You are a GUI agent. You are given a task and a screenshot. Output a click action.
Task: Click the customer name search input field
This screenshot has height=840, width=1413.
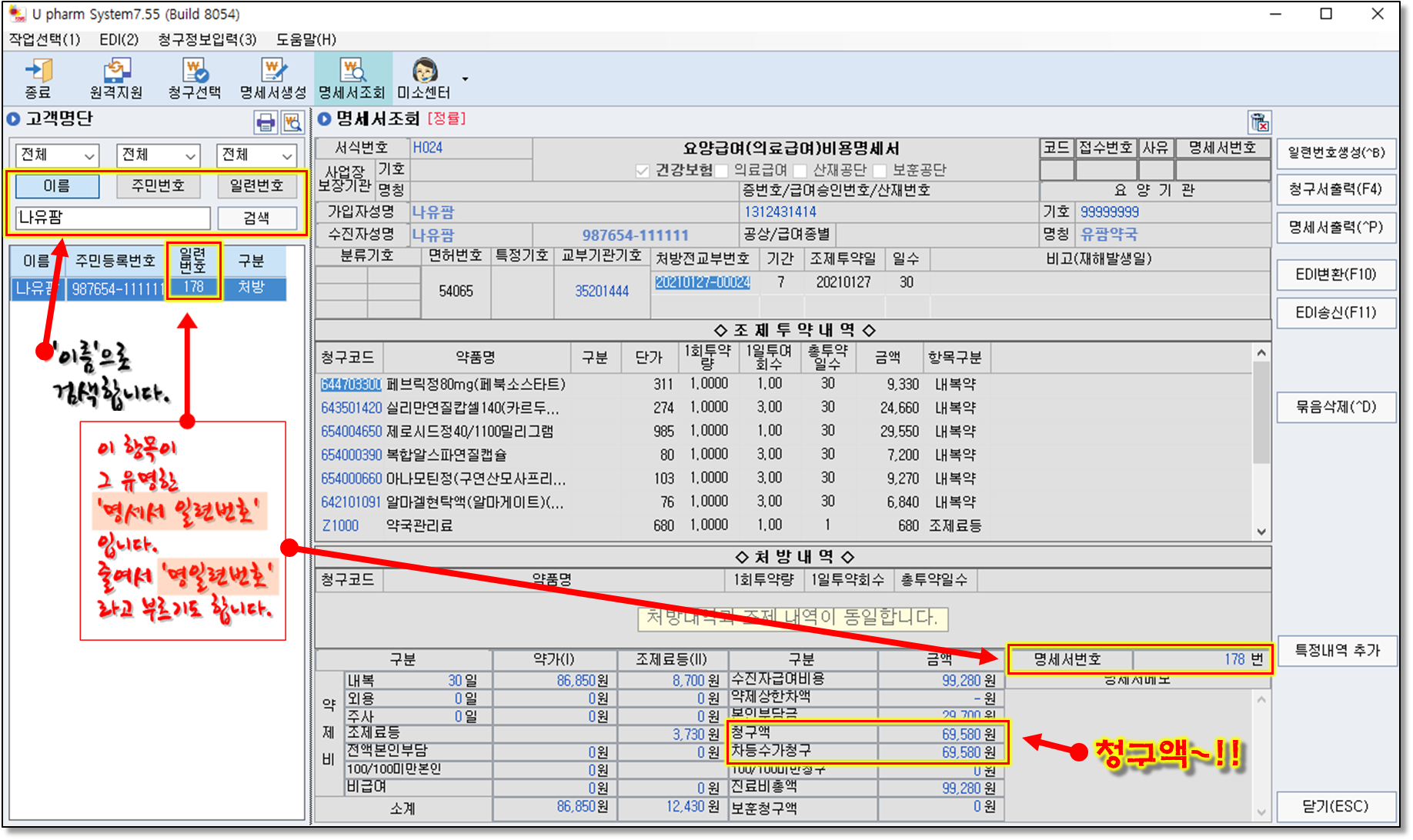(112, 218)
